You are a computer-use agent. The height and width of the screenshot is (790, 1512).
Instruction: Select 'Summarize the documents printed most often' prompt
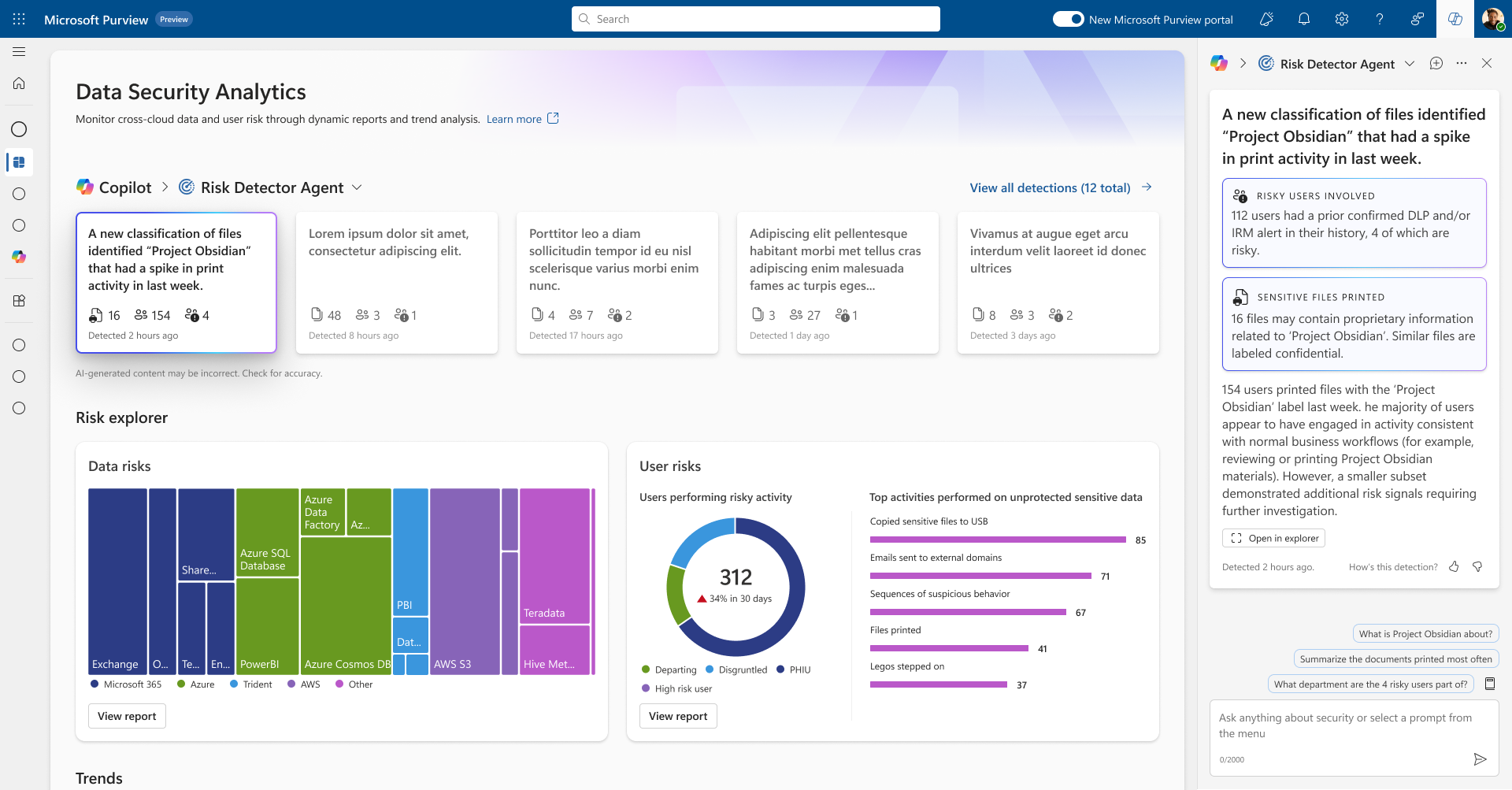point(1396,659)
